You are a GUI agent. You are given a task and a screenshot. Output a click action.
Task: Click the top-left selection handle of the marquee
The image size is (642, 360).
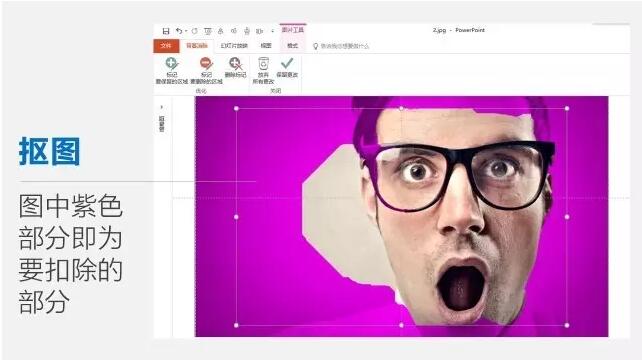pos(236,109)
